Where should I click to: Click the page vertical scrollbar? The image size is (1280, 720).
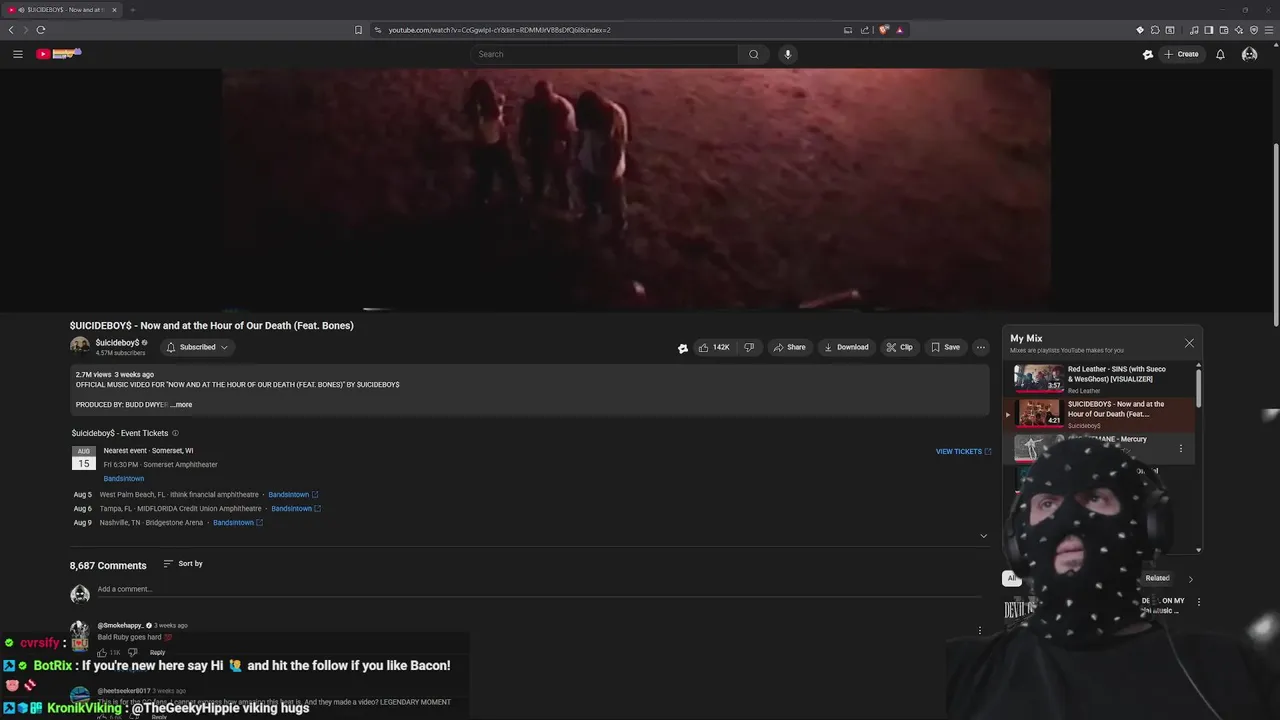1275,235
